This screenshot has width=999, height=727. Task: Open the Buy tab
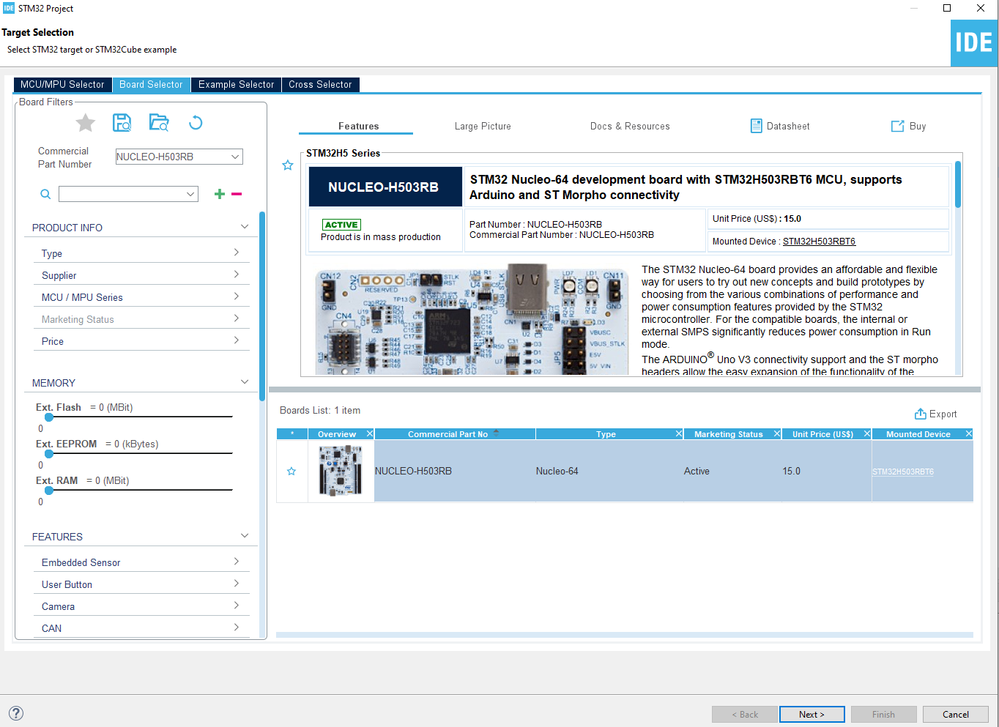[x=908, y=126]
